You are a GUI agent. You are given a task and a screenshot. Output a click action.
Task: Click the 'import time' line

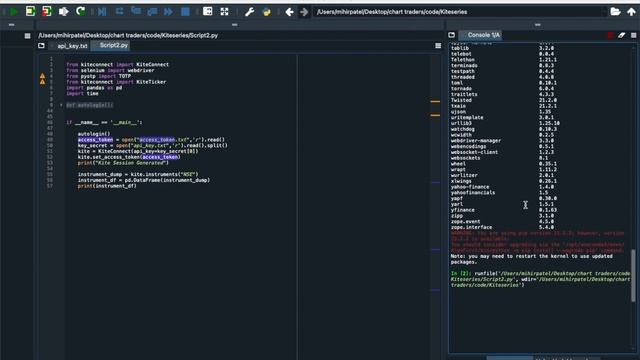(82, 93)
